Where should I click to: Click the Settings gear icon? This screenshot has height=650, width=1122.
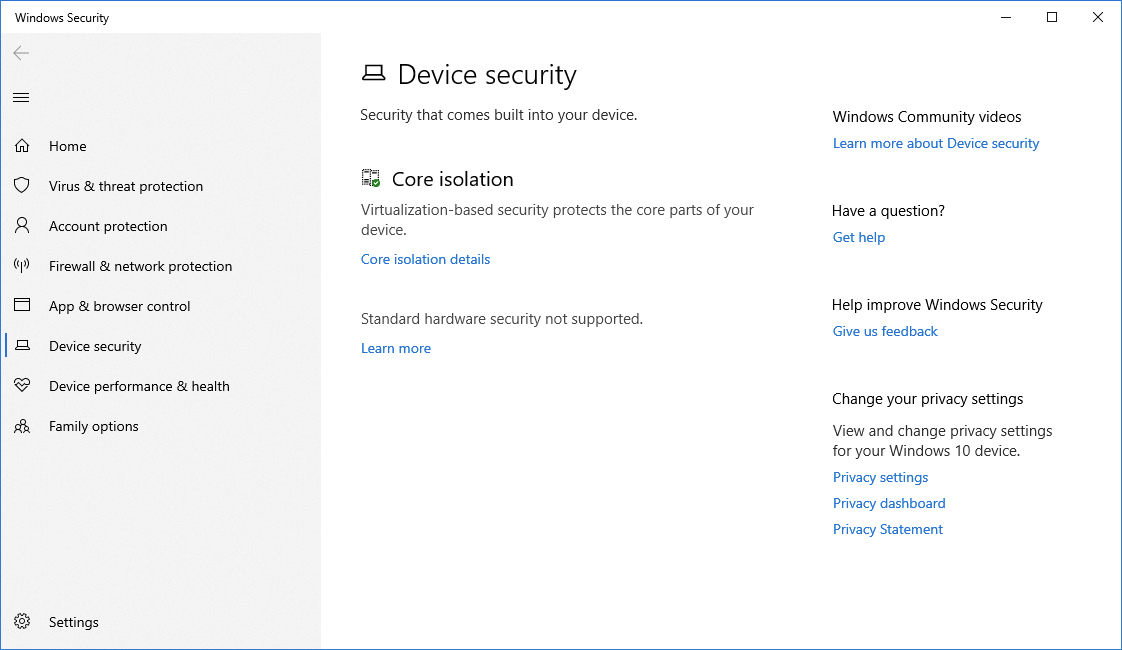(x=22, y=621)
